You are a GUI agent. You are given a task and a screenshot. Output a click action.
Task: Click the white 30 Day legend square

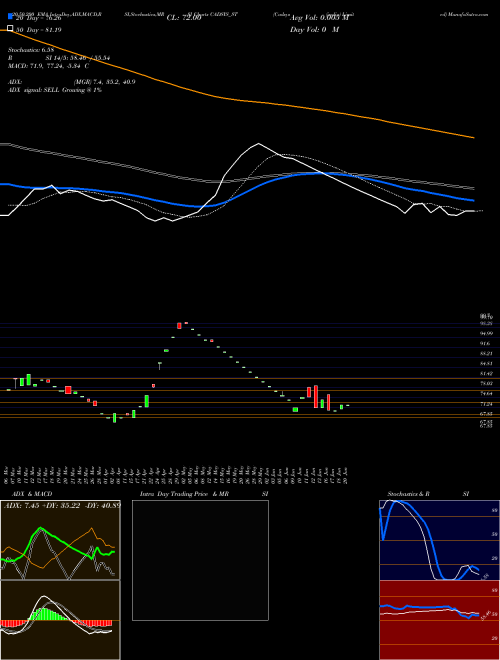point(11,29)
